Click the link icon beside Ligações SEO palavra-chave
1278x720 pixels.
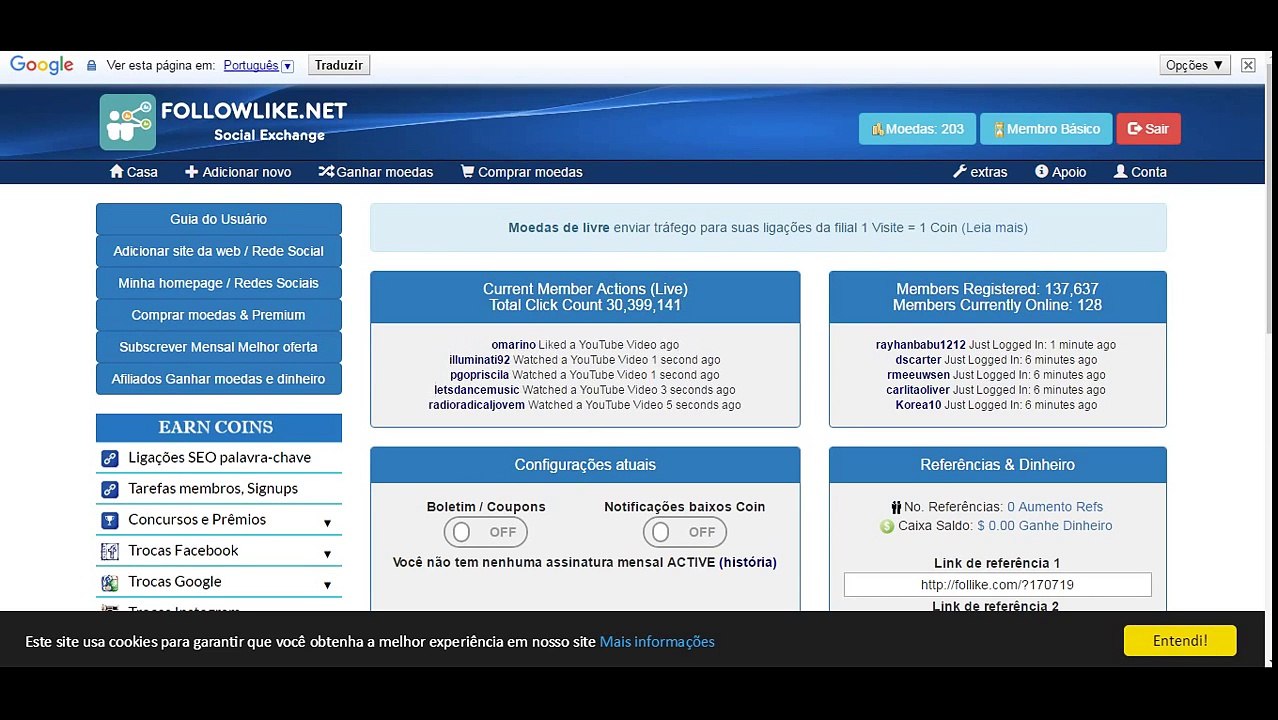point(110,458)
